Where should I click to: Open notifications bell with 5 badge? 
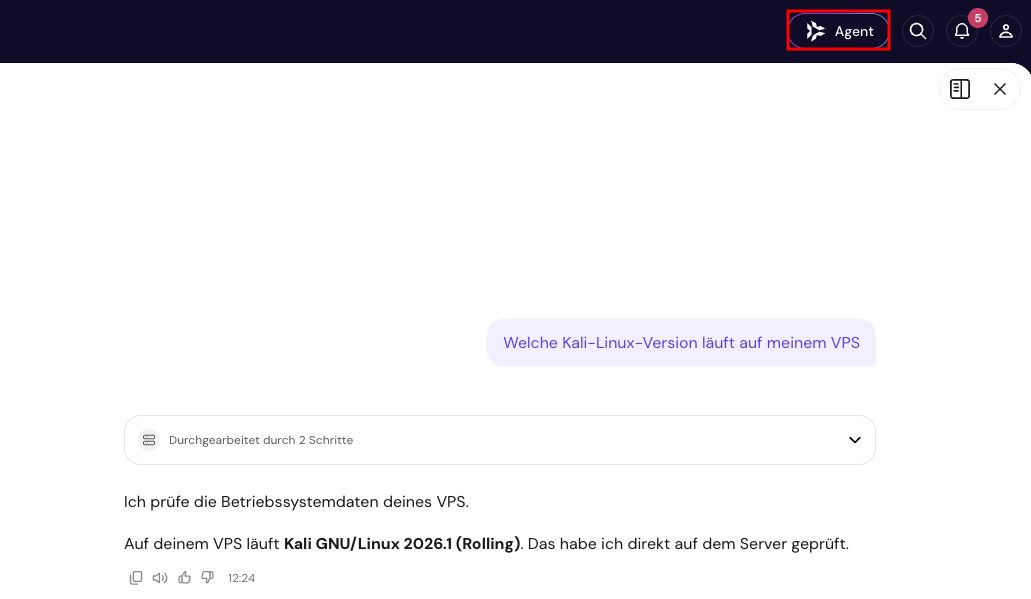tap(962, 31)
